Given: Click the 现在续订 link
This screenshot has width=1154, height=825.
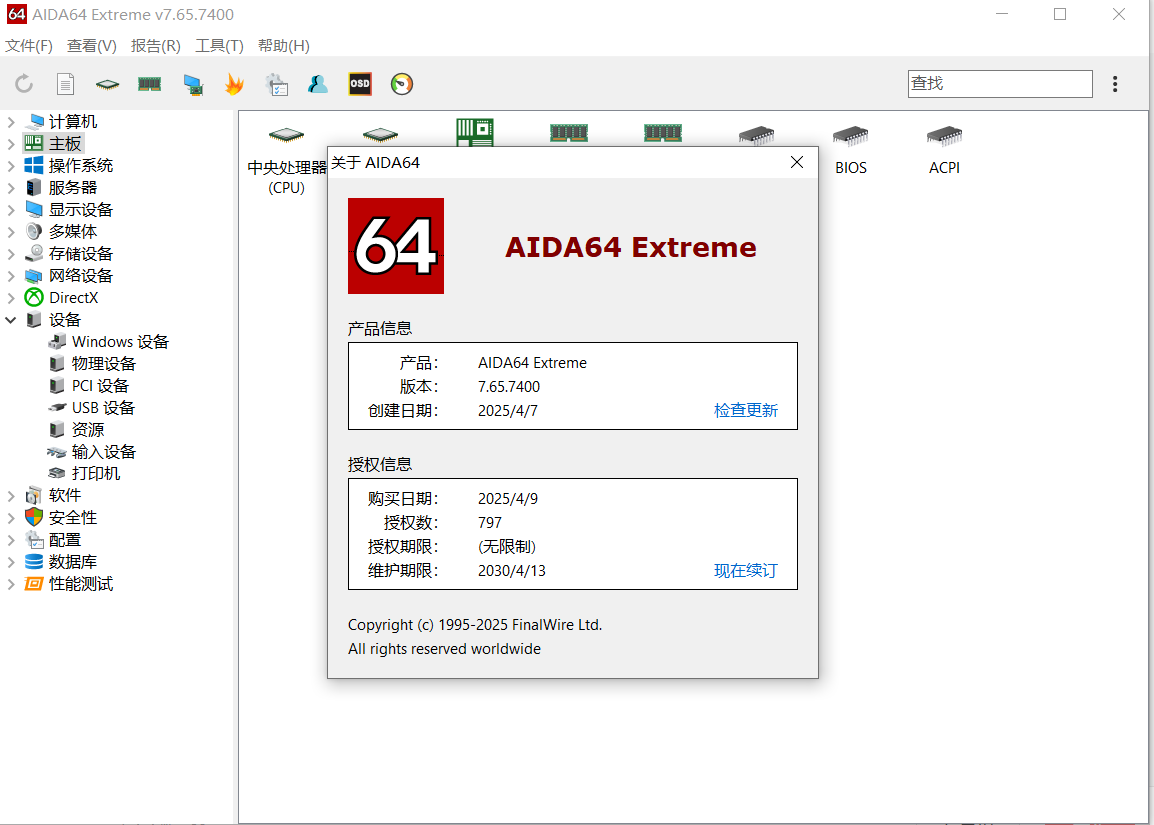Looking at the screenshot, I should coord(746,570).
